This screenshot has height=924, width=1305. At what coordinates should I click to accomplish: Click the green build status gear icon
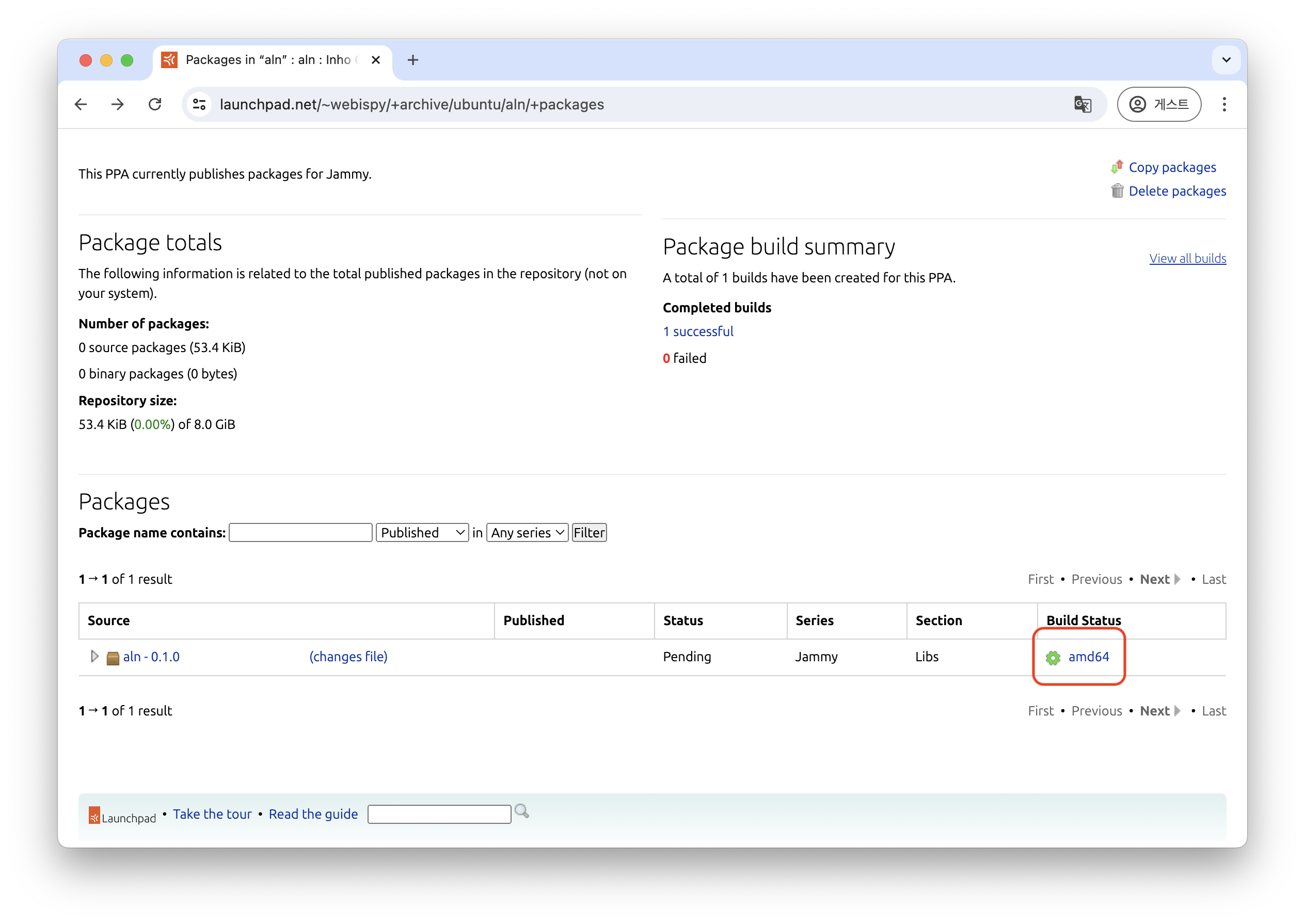pos(1053,658)
